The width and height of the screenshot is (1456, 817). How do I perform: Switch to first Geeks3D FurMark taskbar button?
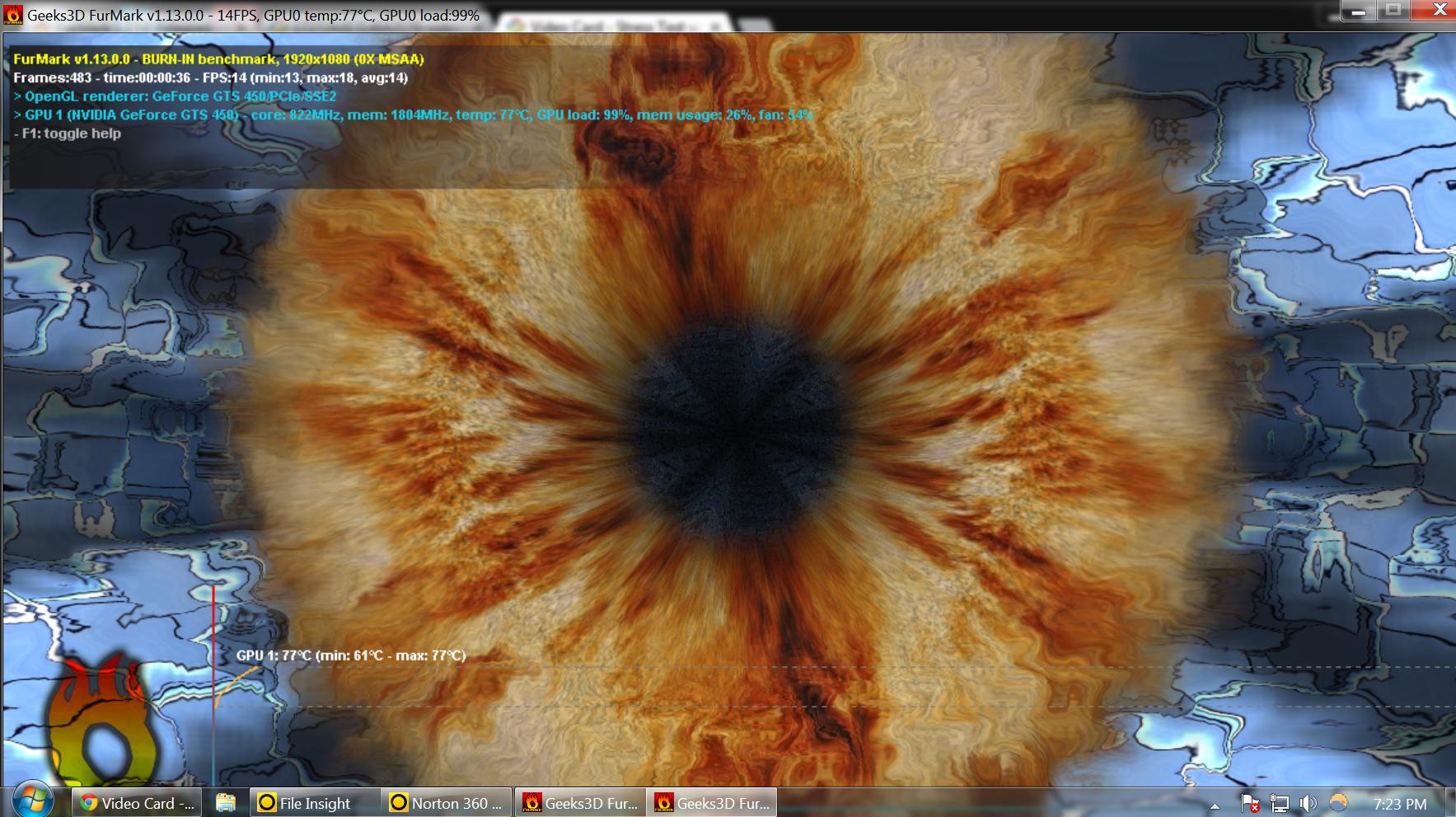[x=580, y=803]
